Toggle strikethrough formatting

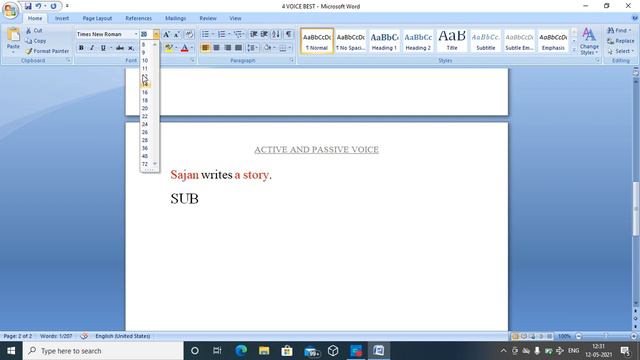[x=120, y=48]
